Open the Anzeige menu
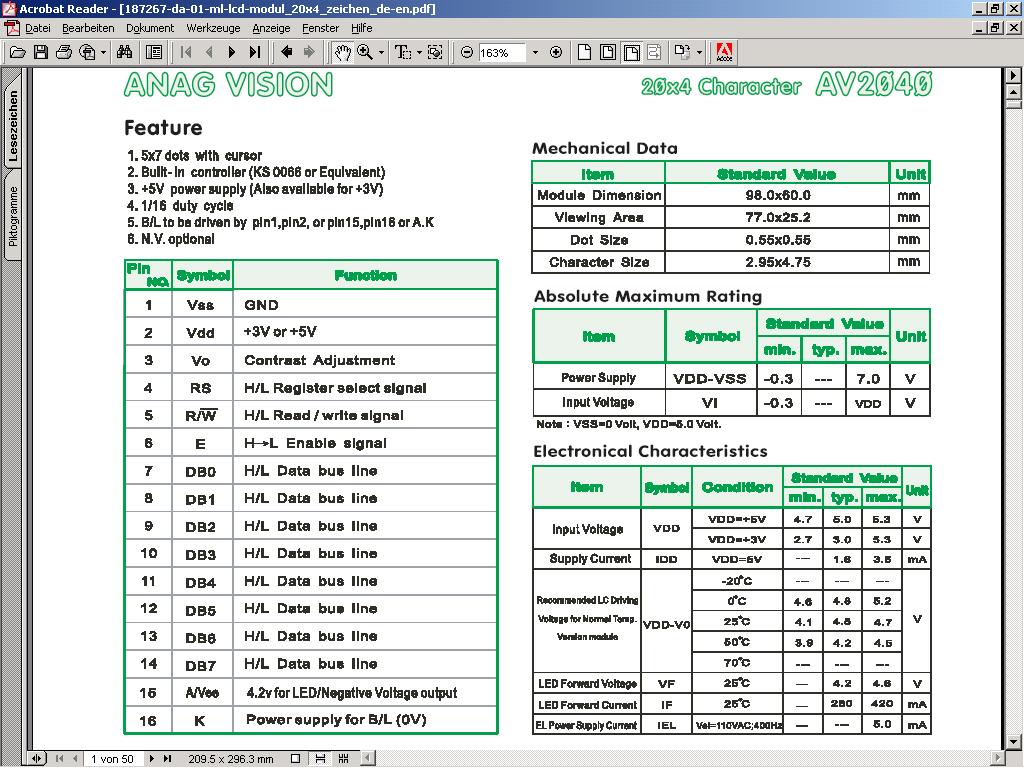Image resolution: width=1024 pixels, height=768 pixels. [271, 28]
